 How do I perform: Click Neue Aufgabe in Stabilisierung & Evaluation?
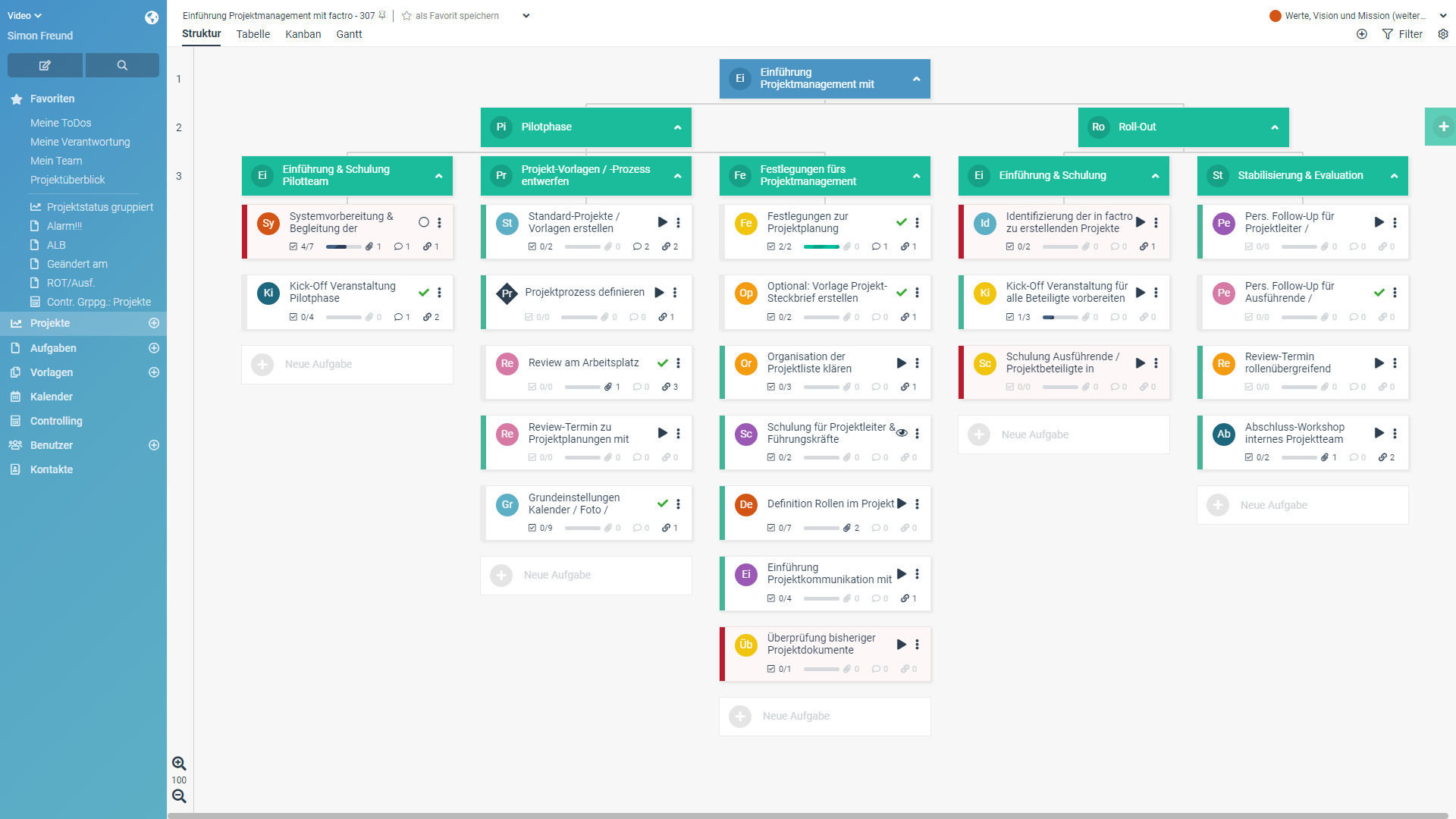click(x=1273, y=504)
